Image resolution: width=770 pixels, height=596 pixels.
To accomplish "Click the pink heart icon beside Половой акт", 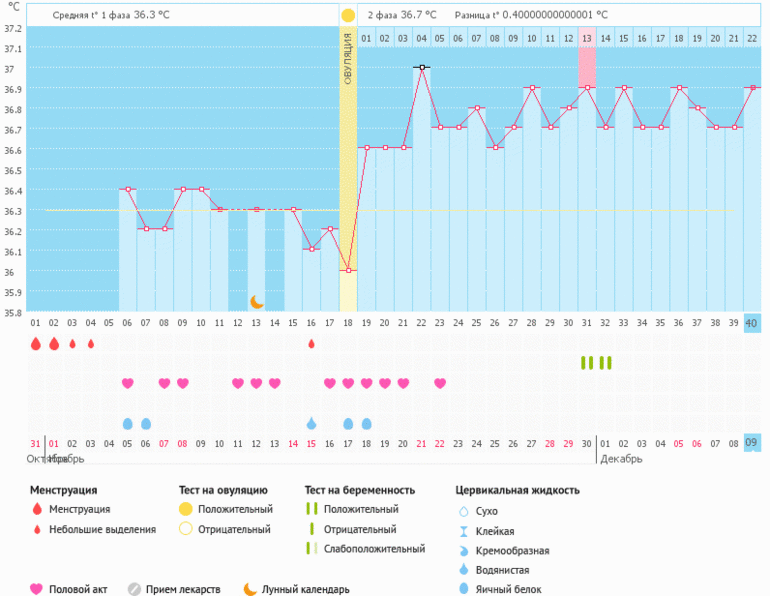I will [37, 589].
